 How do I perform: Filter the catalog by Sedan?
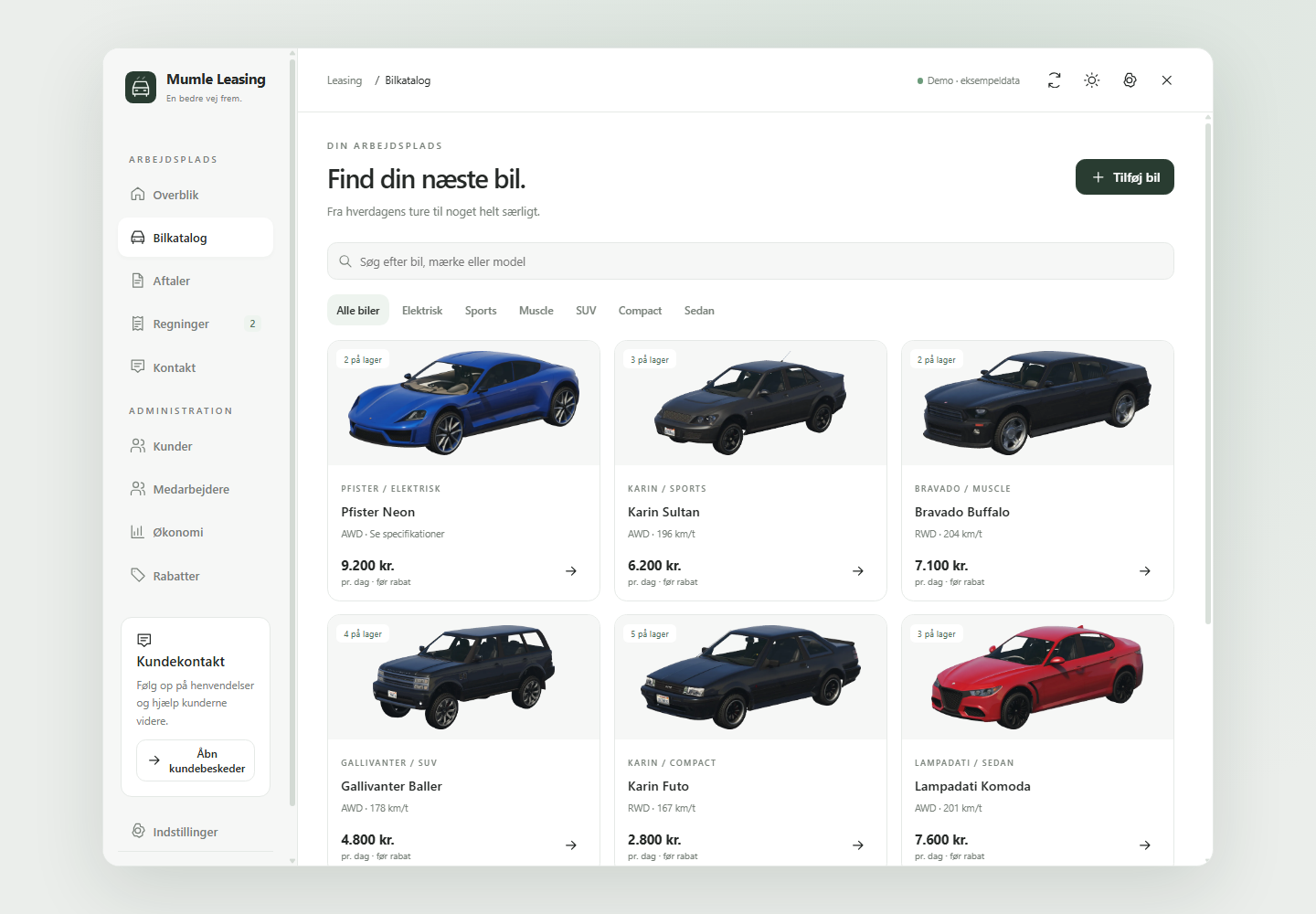click(x=699, y=311)
